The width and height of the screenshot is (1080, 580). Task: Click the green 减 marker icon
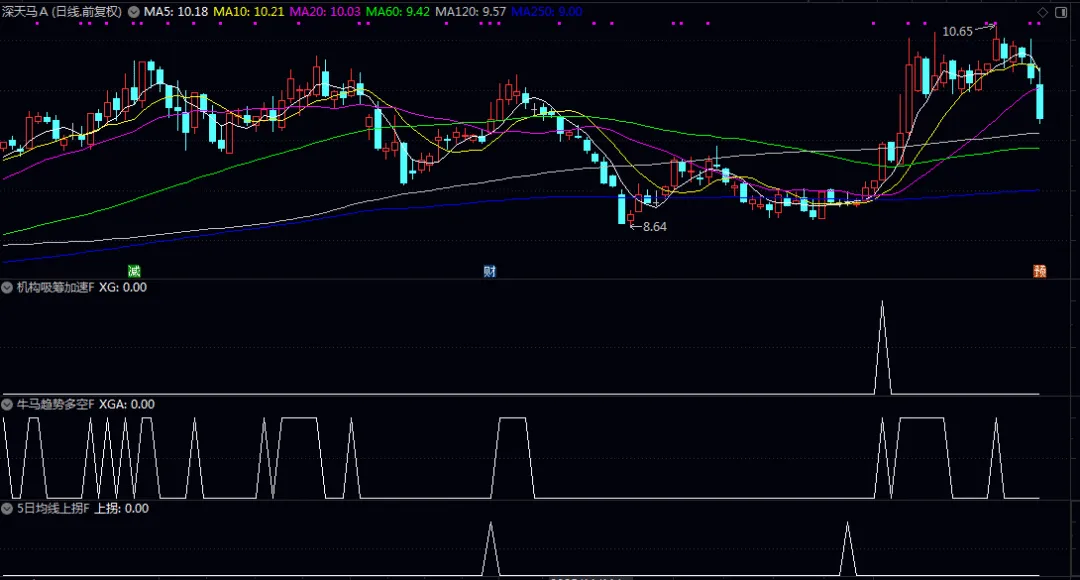click(134, 271)
